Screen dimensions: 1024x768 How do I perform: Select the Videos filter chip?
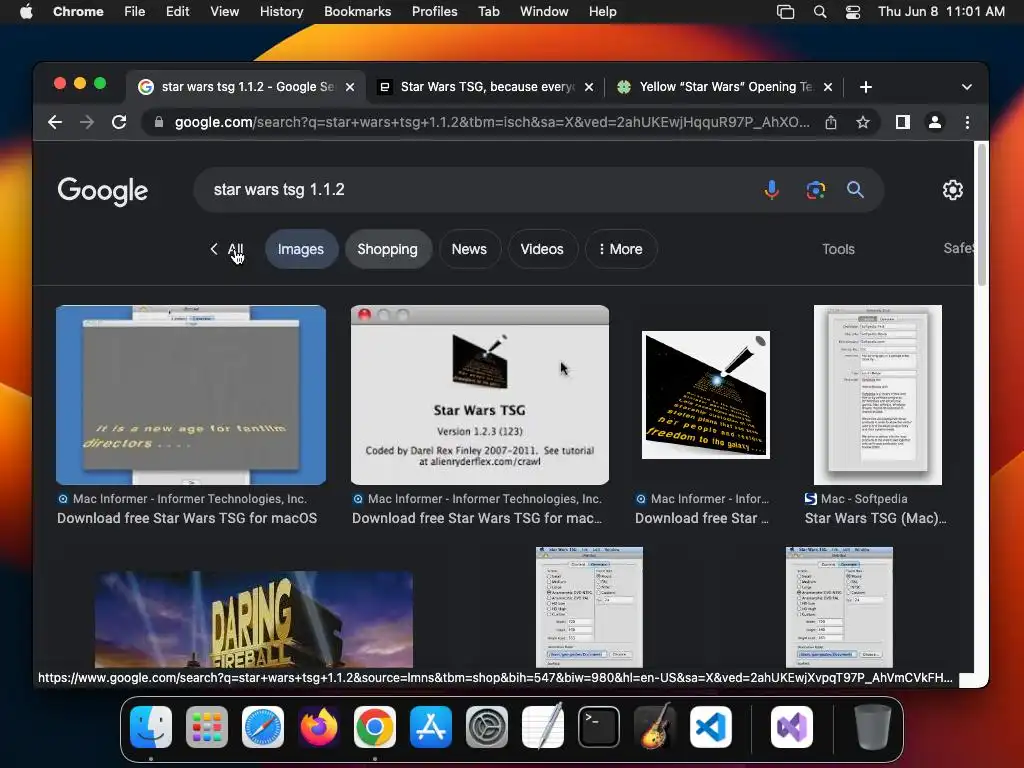click(x=542, y=249)
